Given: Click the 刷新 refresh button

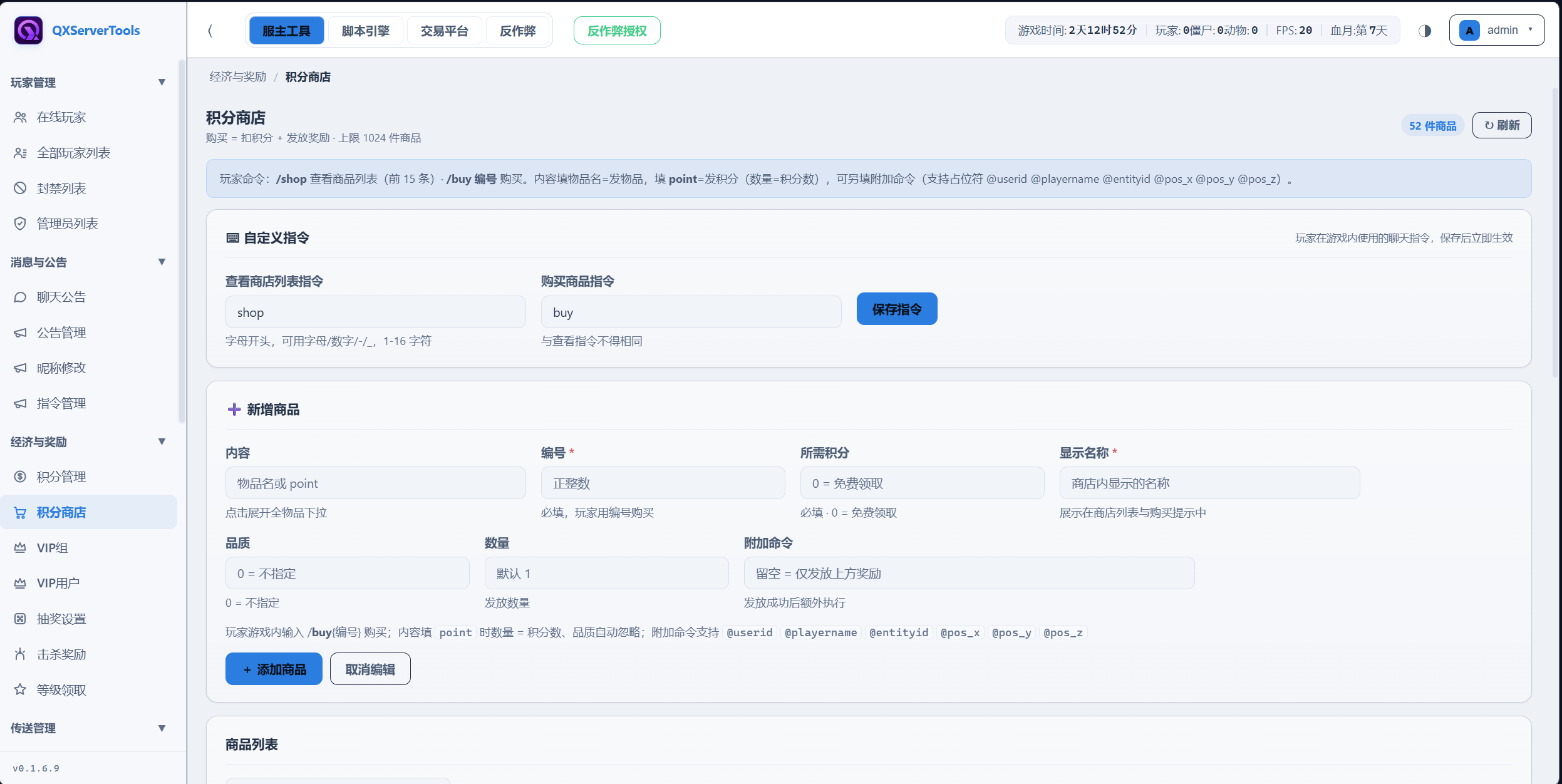Looking at the screenshot, I should [x=1502, y=125].
